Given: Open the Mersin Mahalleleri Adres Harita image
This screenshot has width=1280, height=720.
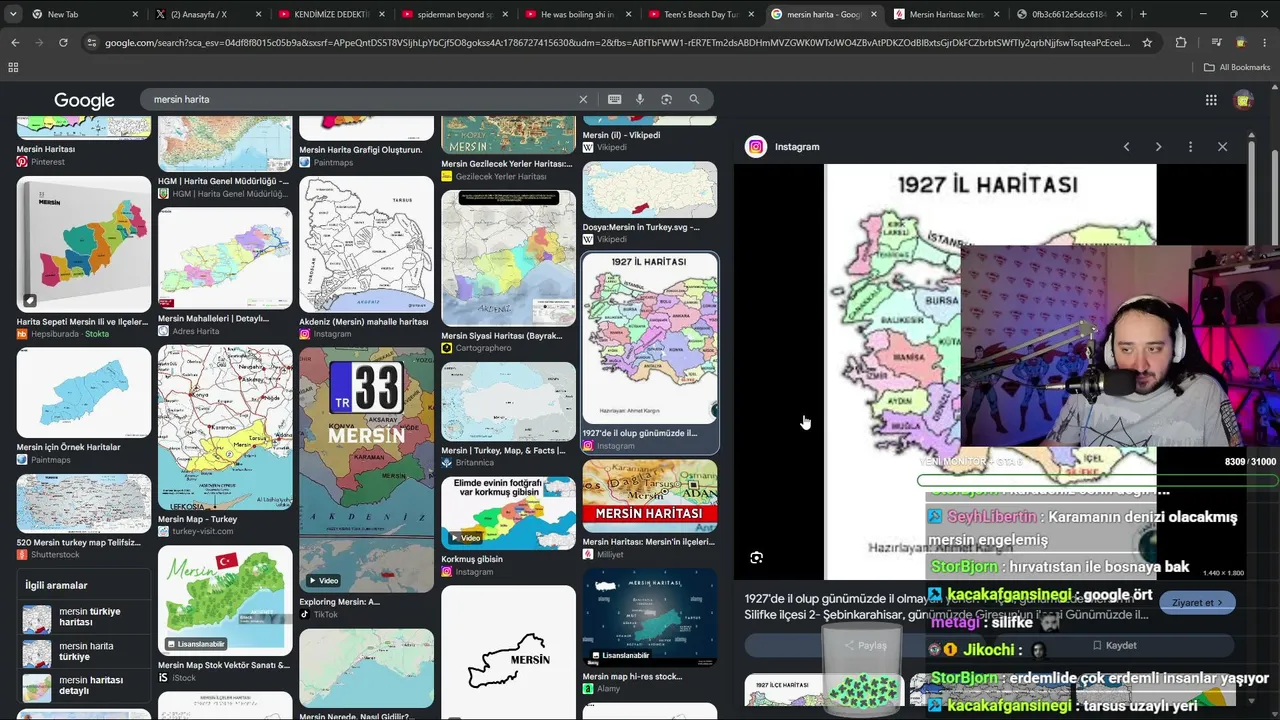Looking at the screenshot, I should click(225, 259).
